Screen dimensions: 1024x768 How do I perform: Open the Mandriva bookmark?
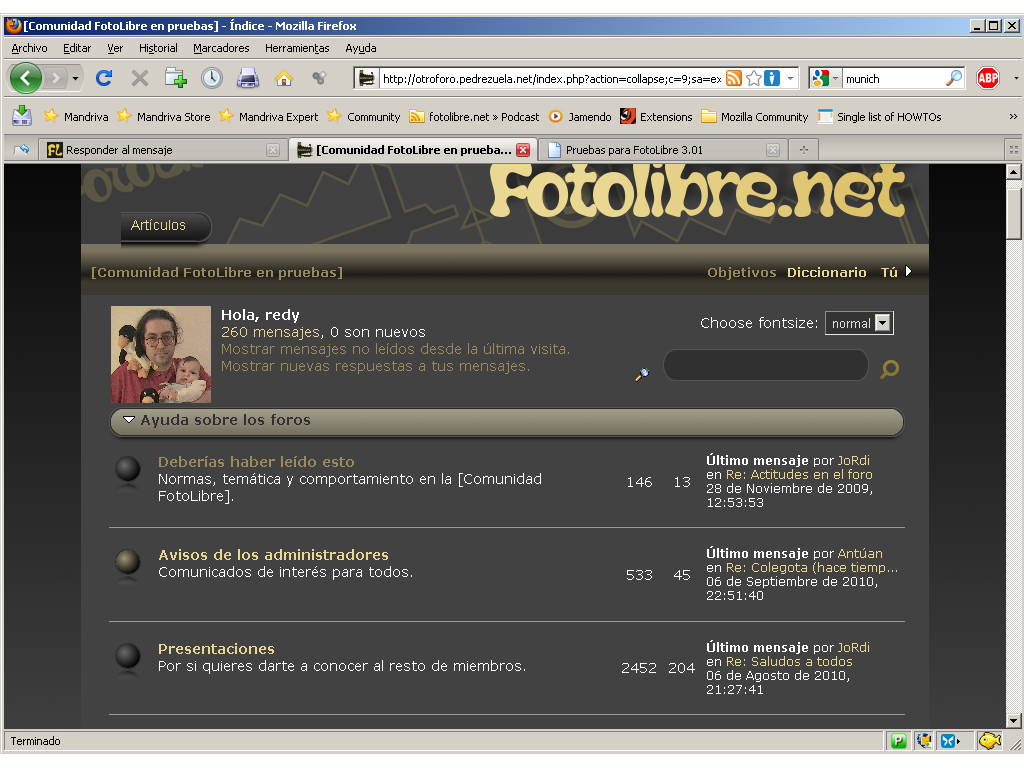coord(76,116)
